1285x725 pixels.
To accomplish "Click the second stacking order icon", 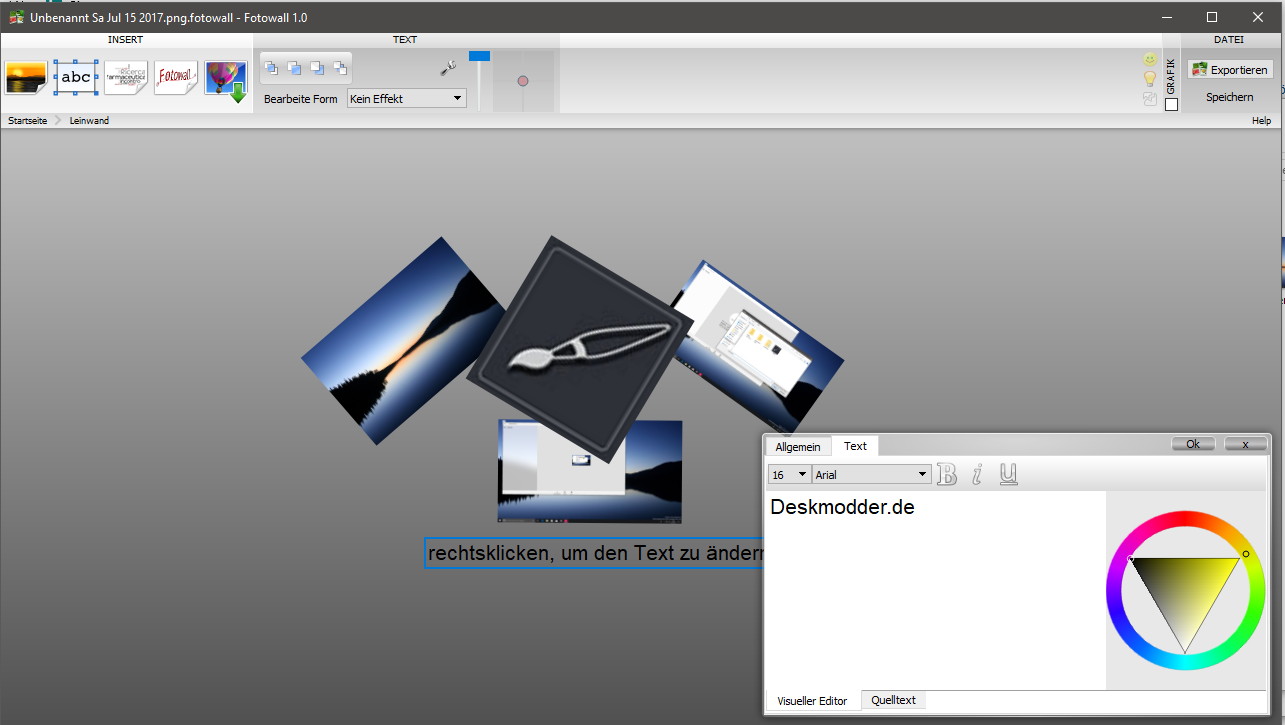I will pyautogui.click(x=294, y=68).
